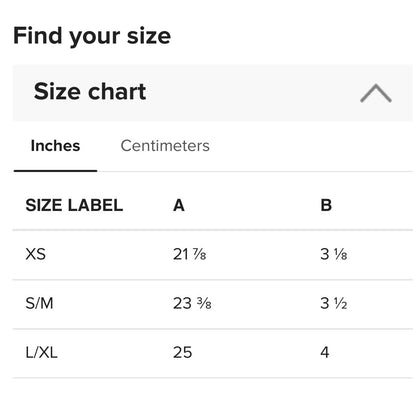Click the A column header
The width and height of the screenshot is (416, 416).
179,205
